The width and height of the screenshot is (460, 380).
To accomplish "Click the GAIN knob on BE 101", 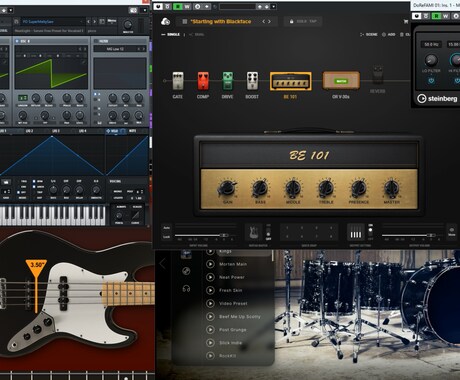I will click(228, 189).
